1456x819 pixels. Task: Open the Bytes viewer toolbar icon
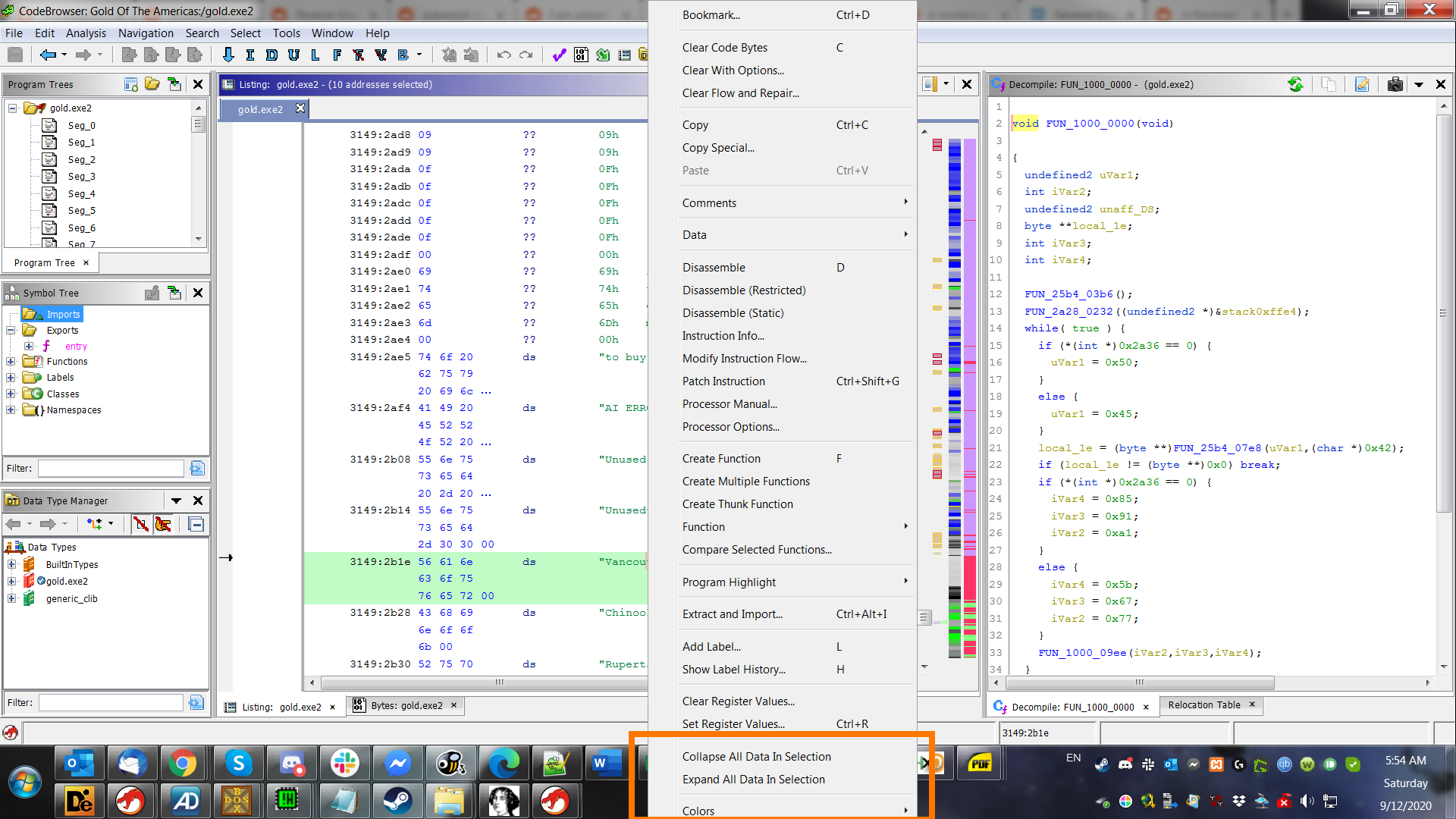coord(581,55)
